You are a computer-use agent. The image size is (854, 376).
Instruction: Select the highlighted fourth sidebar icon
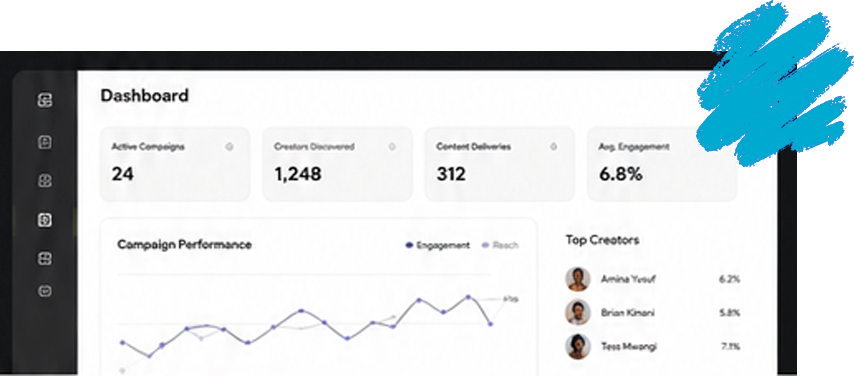click(x=45, y=220)
